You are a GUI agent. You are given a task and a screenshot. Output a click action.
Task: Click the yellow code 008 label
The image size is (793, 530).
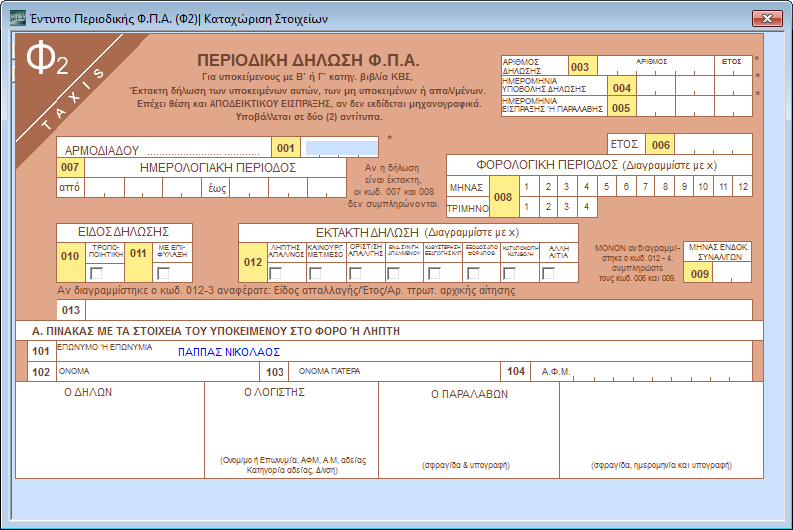(x=503, y=197)
